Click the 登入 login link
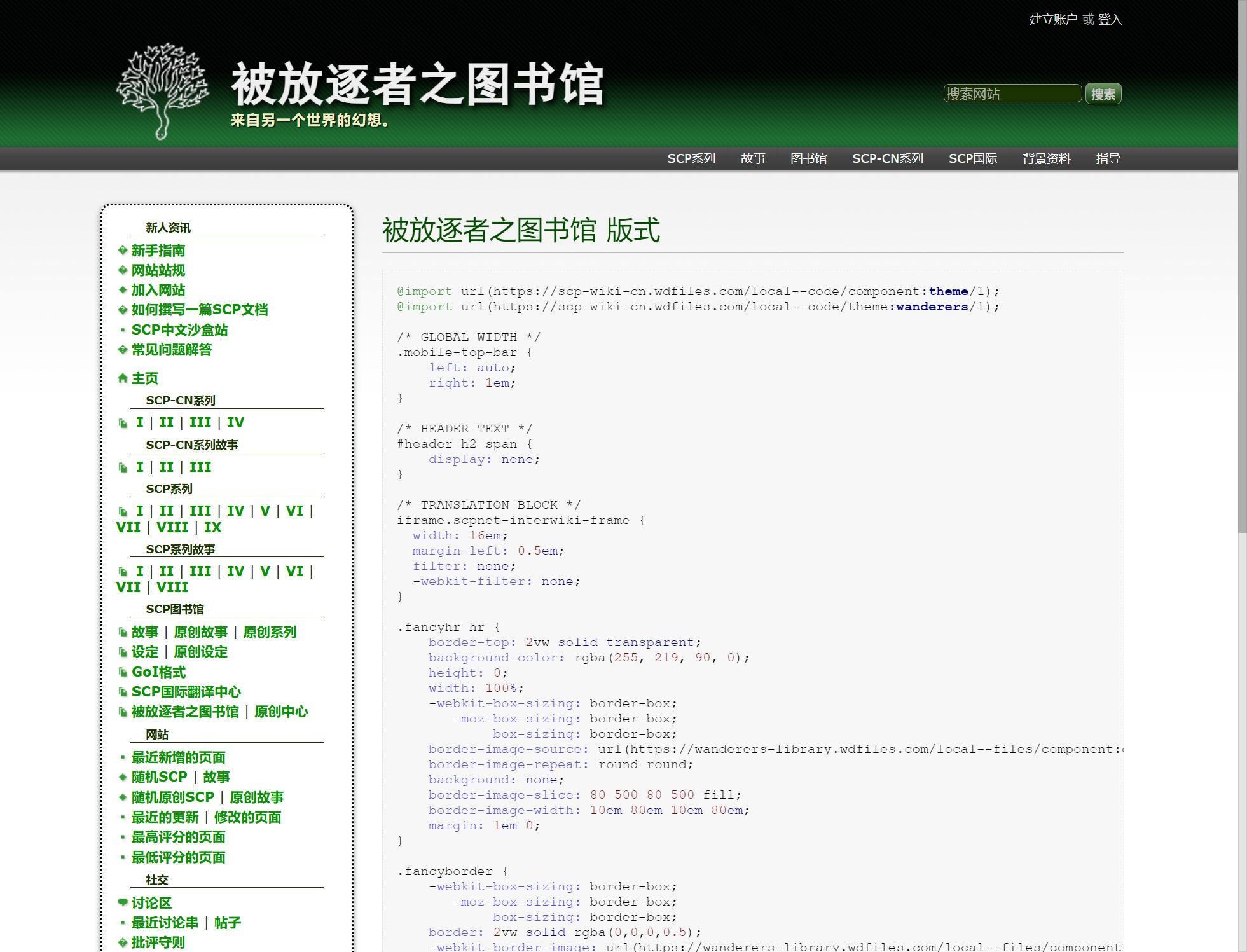 (1110, 19)
